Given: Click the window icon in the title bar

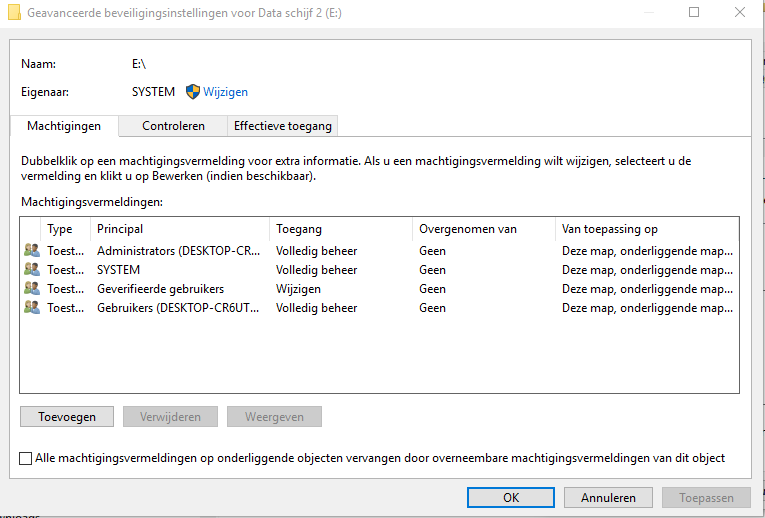Looking at the screenshot, I should click(x=14, y=13).
